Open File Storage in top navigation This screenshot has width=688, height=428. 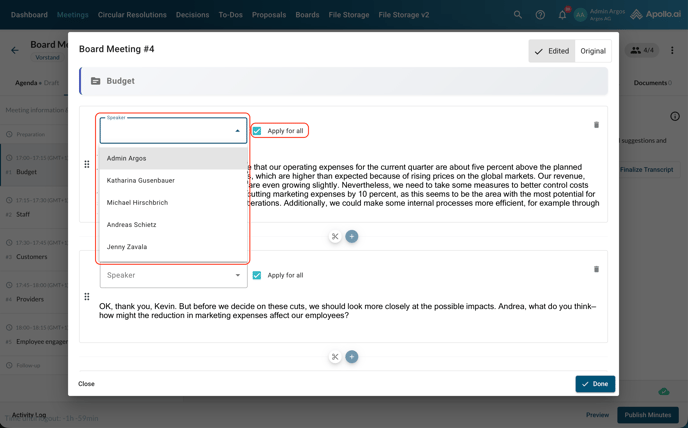coord(349,15)
